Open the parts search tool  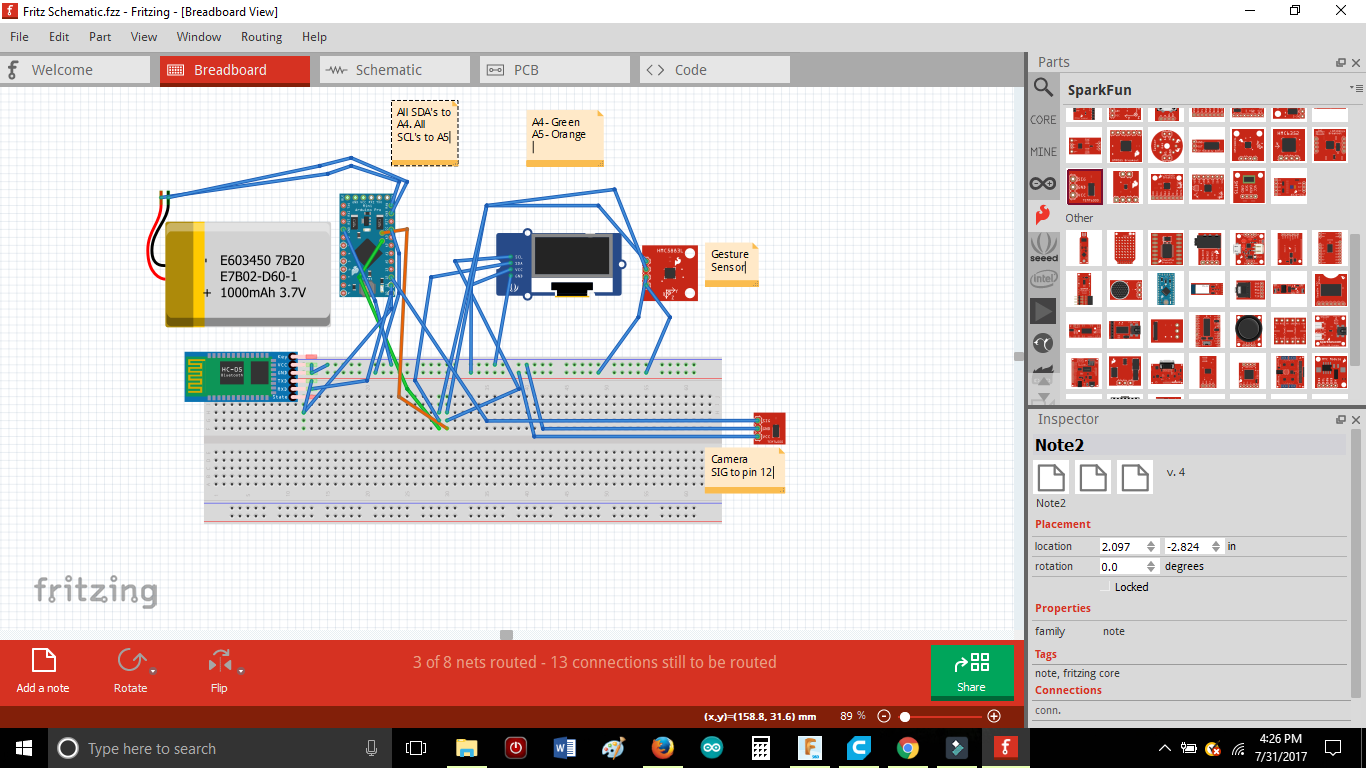1043,87
